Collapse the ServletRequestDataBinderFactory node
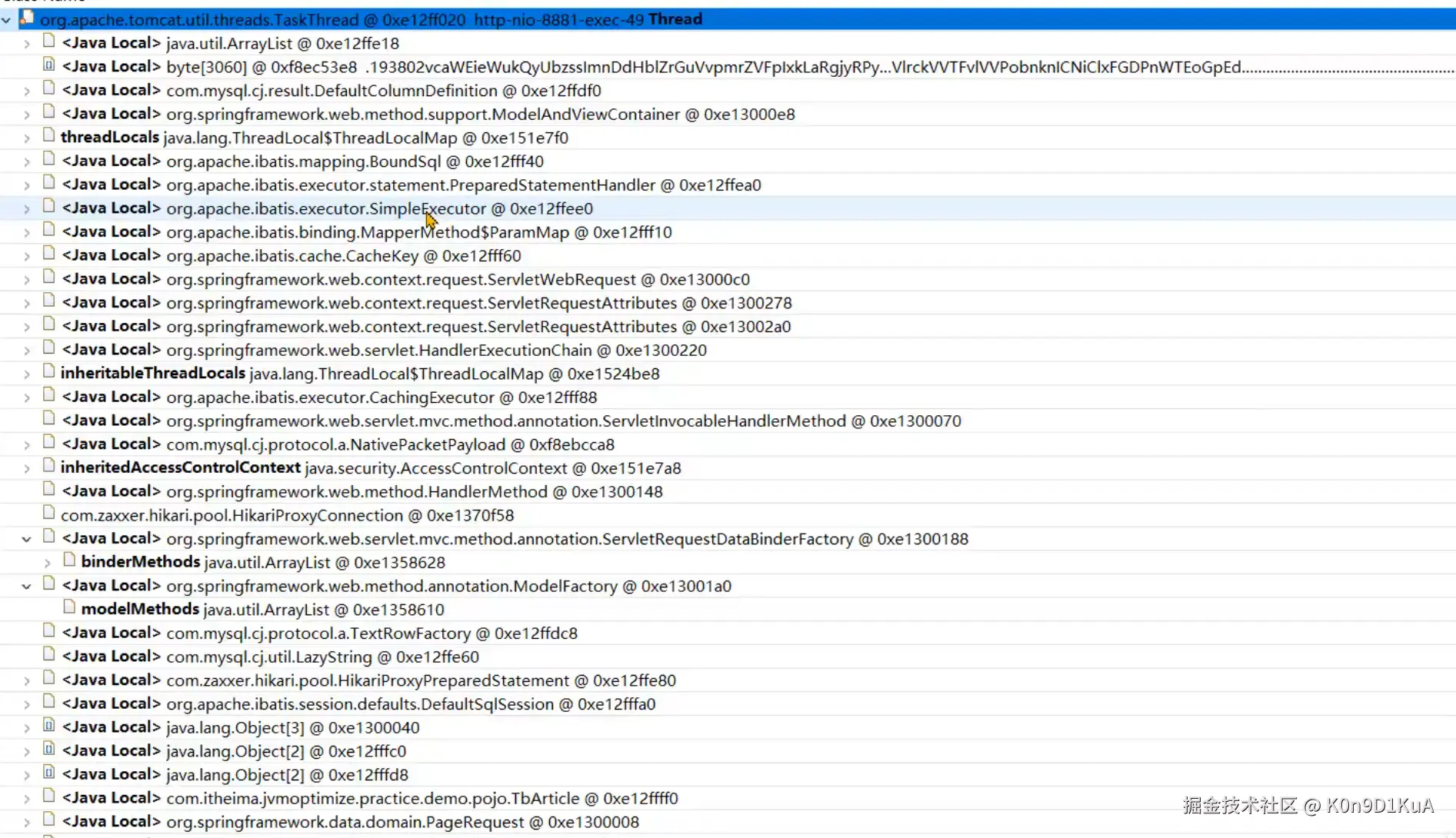The height and width of the screenshot is (838, 1456). pos(27,540)
